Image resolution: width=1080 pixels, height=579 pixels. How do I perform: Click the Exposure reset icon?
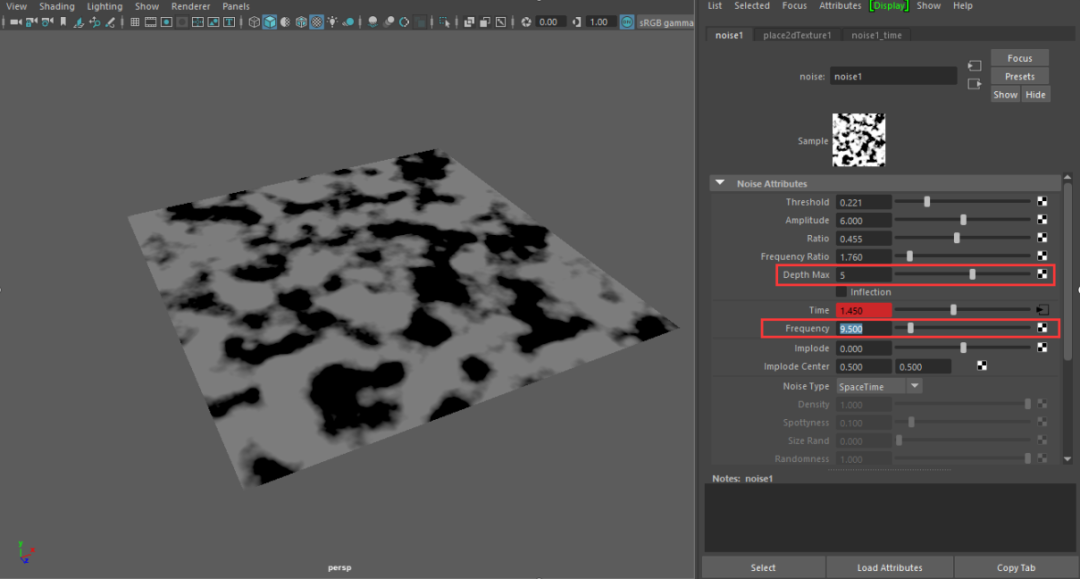point(526,22)
